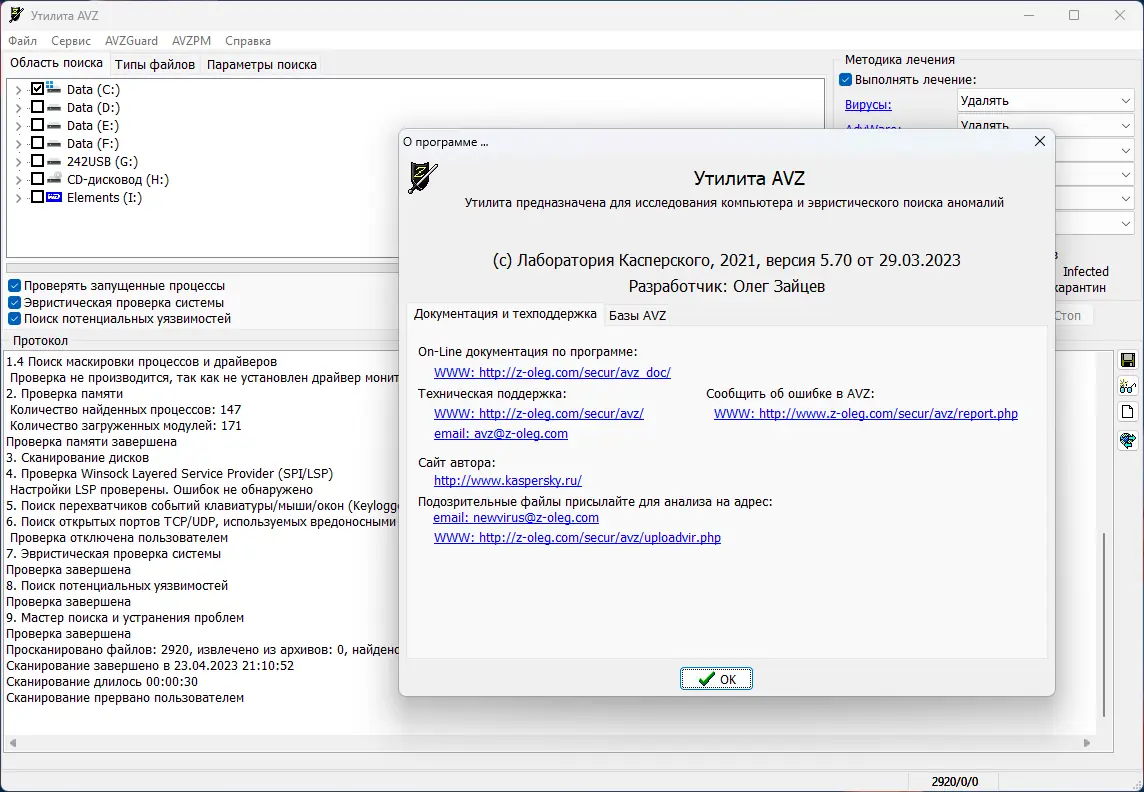Screen dimensions: 1144x792
Task: Click the protocol vertical scrollbar thumb
Action: click(x=1104, y=624)
